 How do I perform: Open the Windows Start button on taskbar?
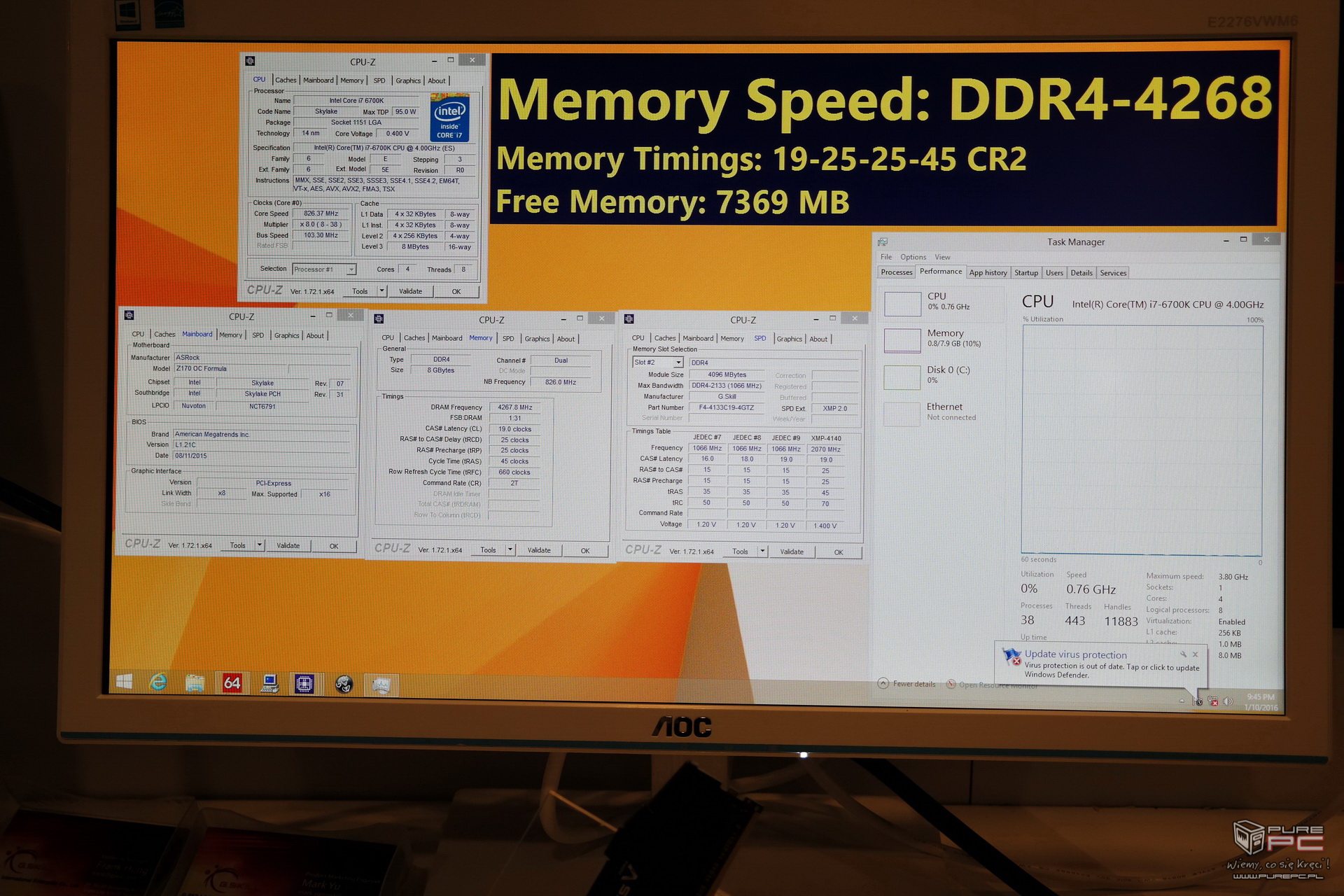pyautogui.click(x=125, y=682)
